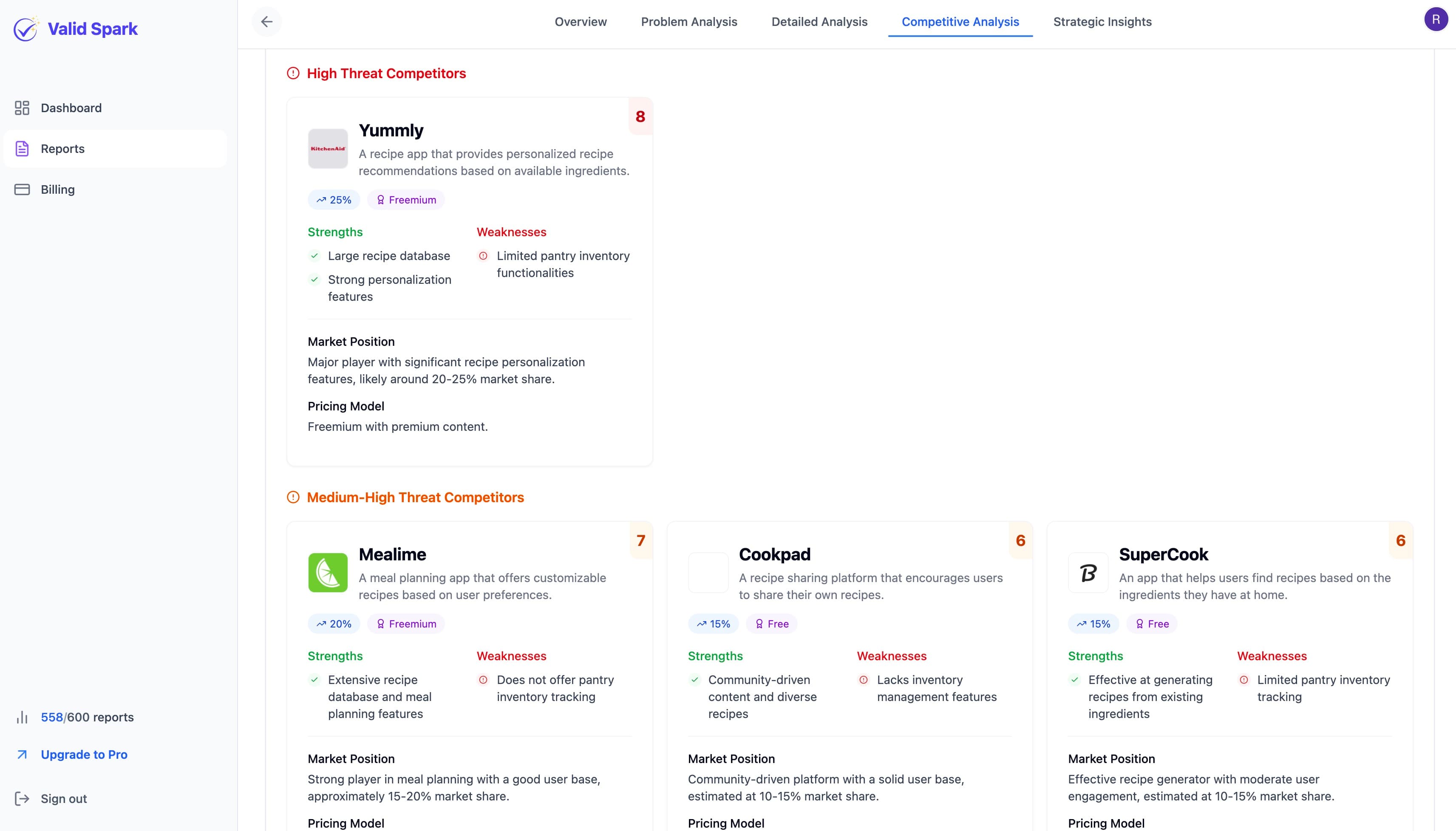Click the Free badge on the Cookpad card
1456x831 pixels.
771,623
